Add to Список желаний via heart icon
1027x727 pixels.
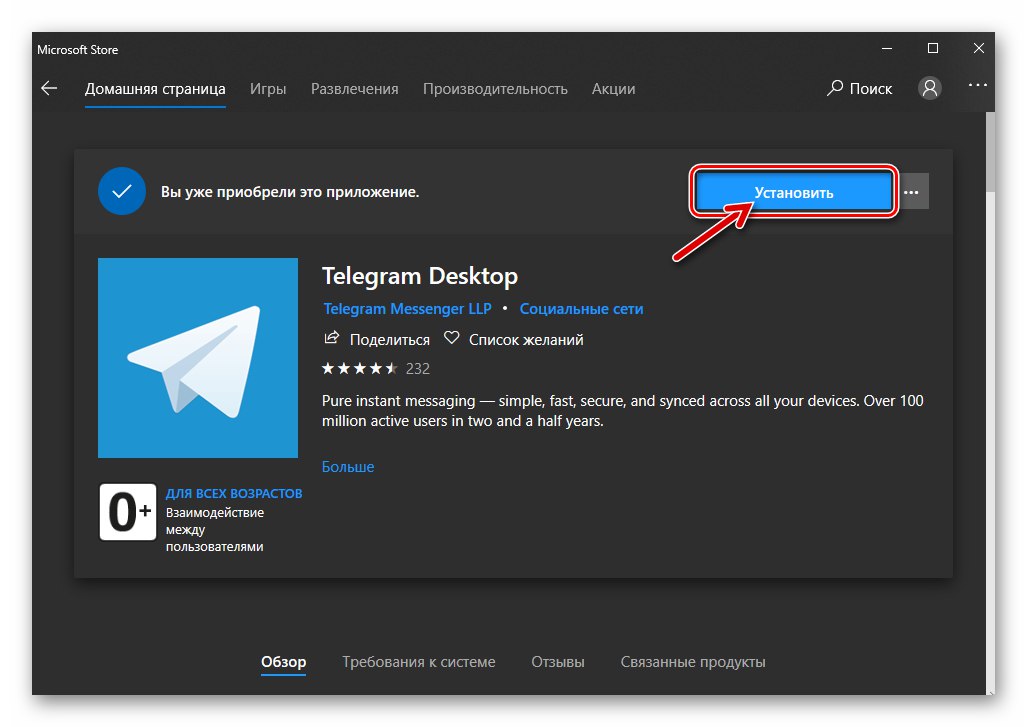click(x=451, y=338)
